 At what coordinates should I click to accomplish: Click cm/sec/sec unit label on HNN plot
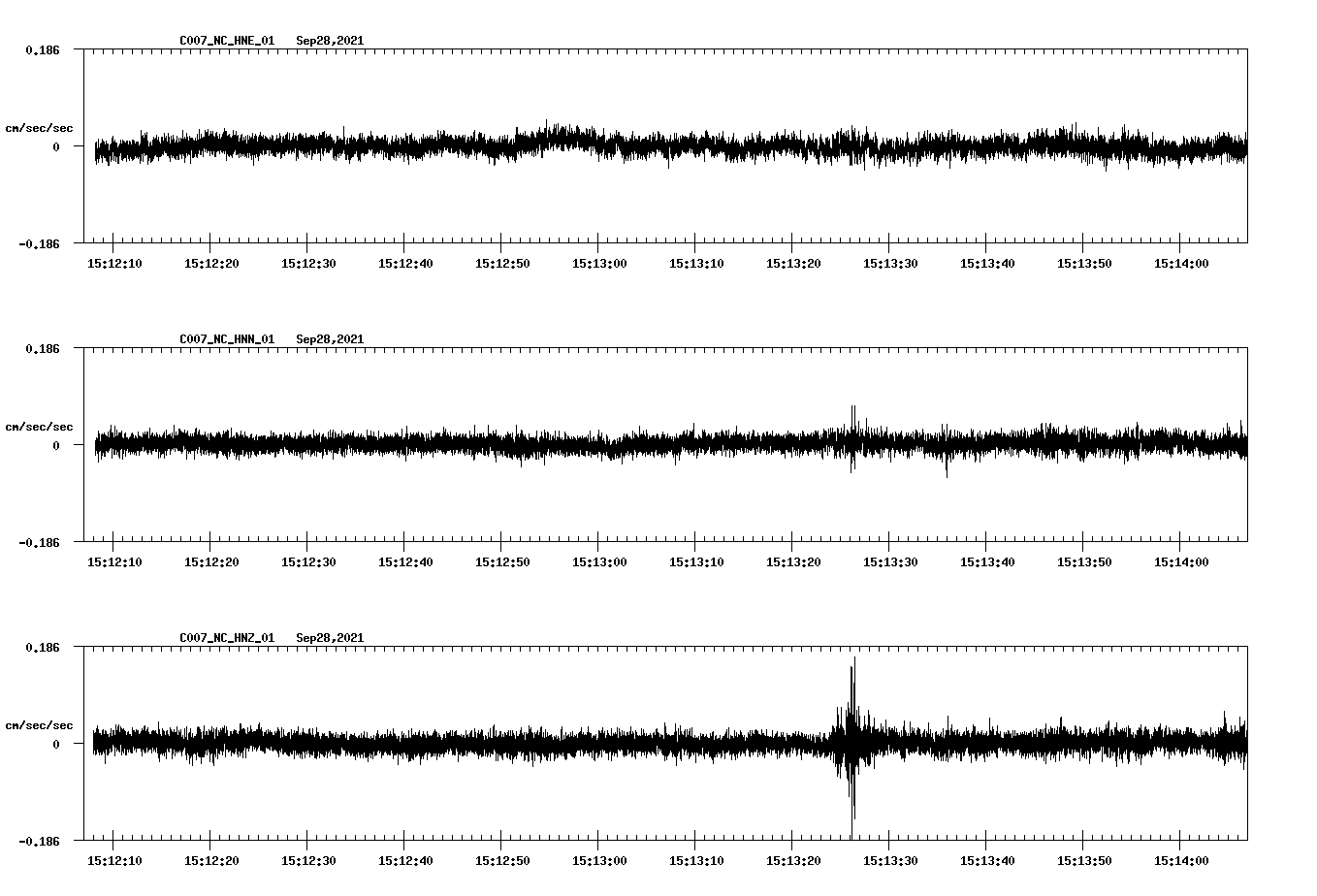[x=39, y=427]
